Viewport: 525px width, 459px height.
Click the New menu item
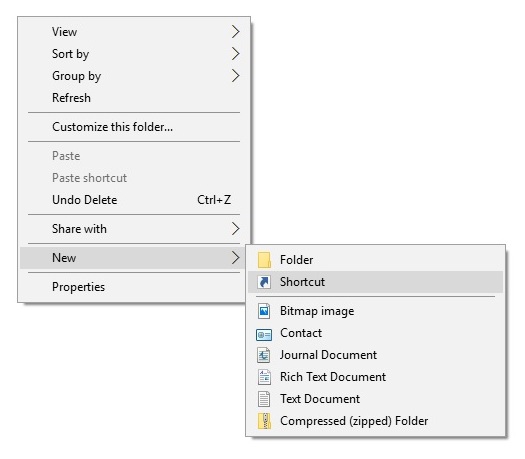coord(134,258)
